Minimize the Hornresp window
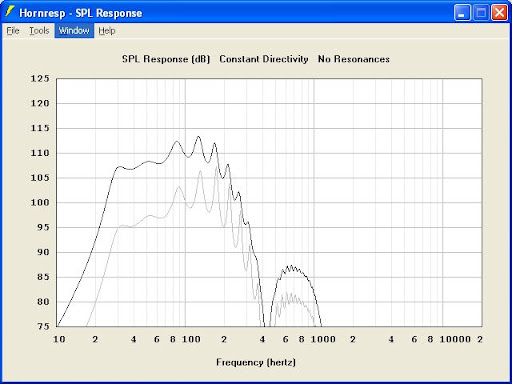 click(x=462, y=13)
